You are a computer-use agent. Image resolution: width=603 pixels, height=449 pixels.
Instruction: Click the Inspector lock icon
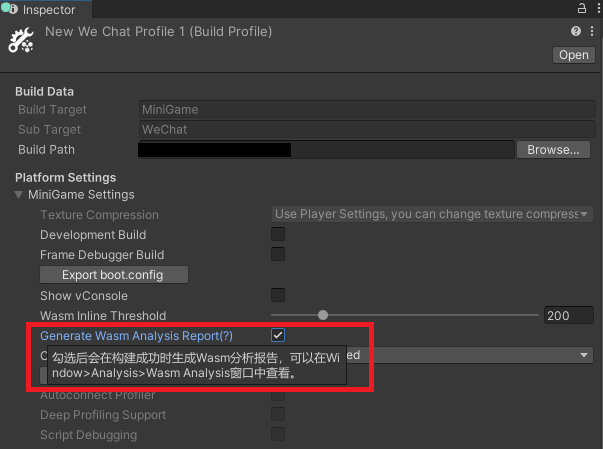point(582,8)
